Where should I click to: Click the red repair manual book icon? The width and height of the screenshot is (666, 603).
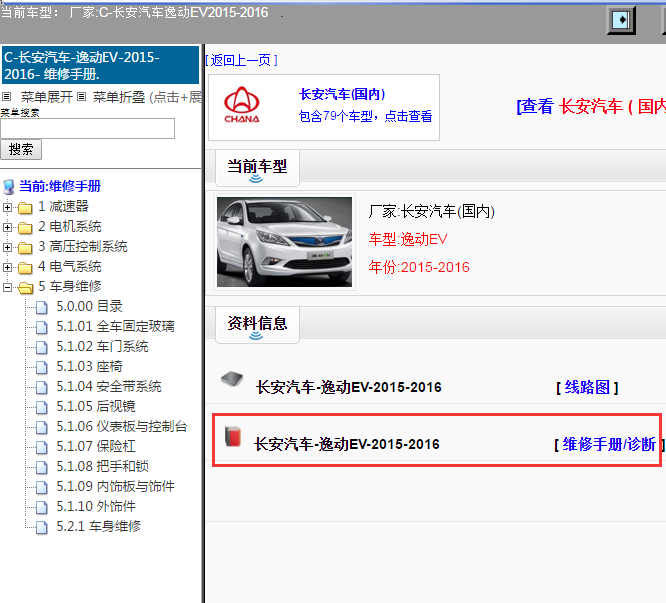(x=233, y=436)
